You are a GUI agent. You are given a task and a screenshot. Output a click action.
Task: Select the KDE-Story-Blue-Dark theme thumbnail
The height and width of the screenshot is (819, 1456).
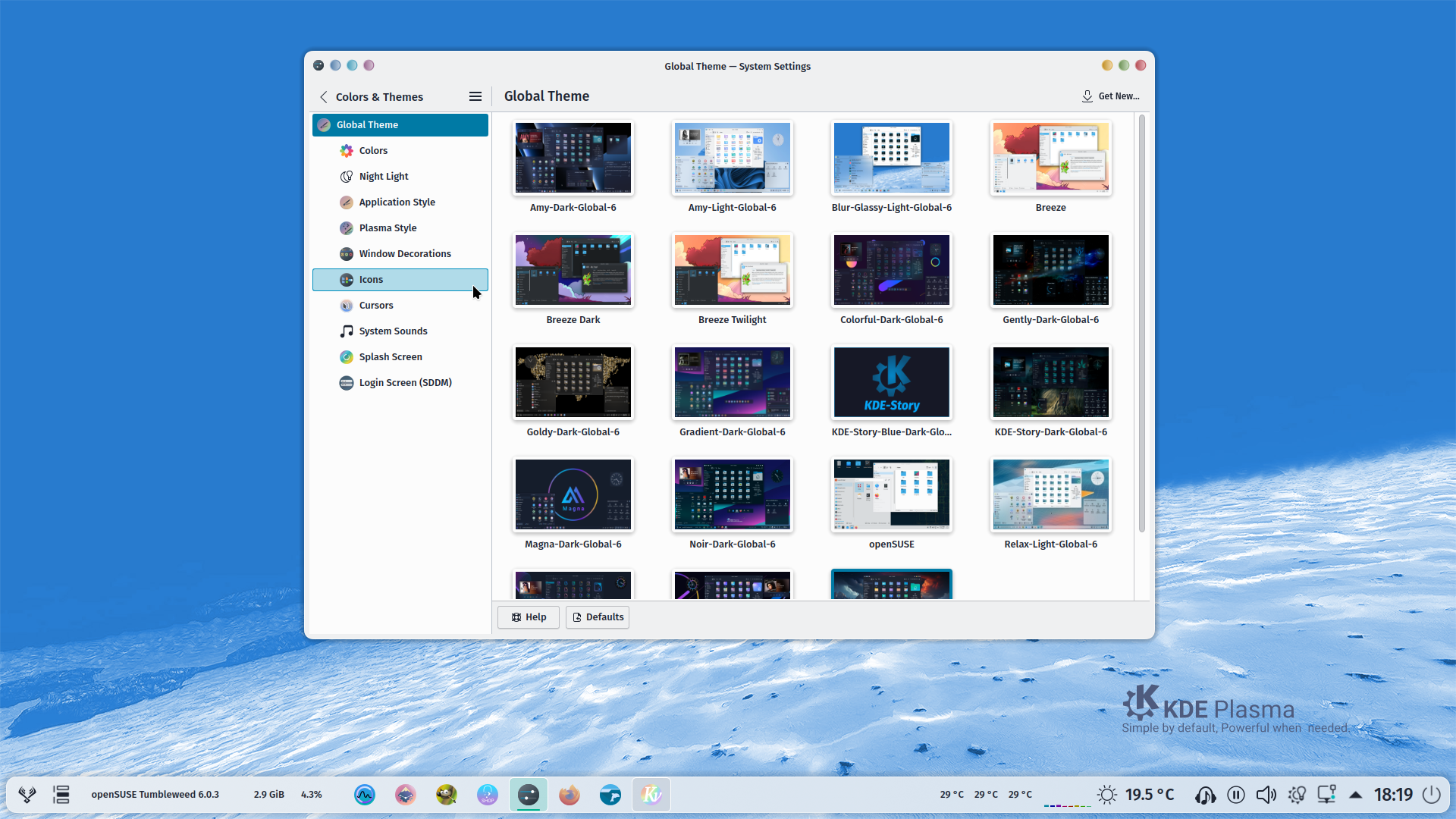coord(892,382)
